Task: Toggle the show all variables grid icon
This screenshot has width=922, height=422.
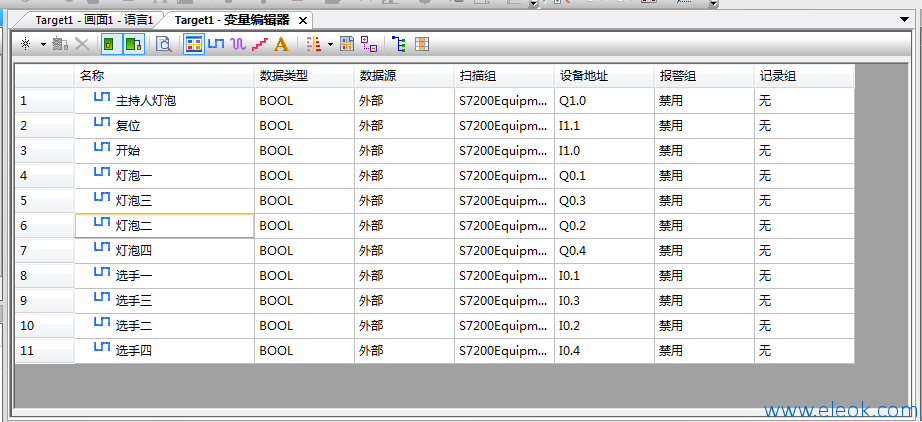Action: tap(193, 44)
